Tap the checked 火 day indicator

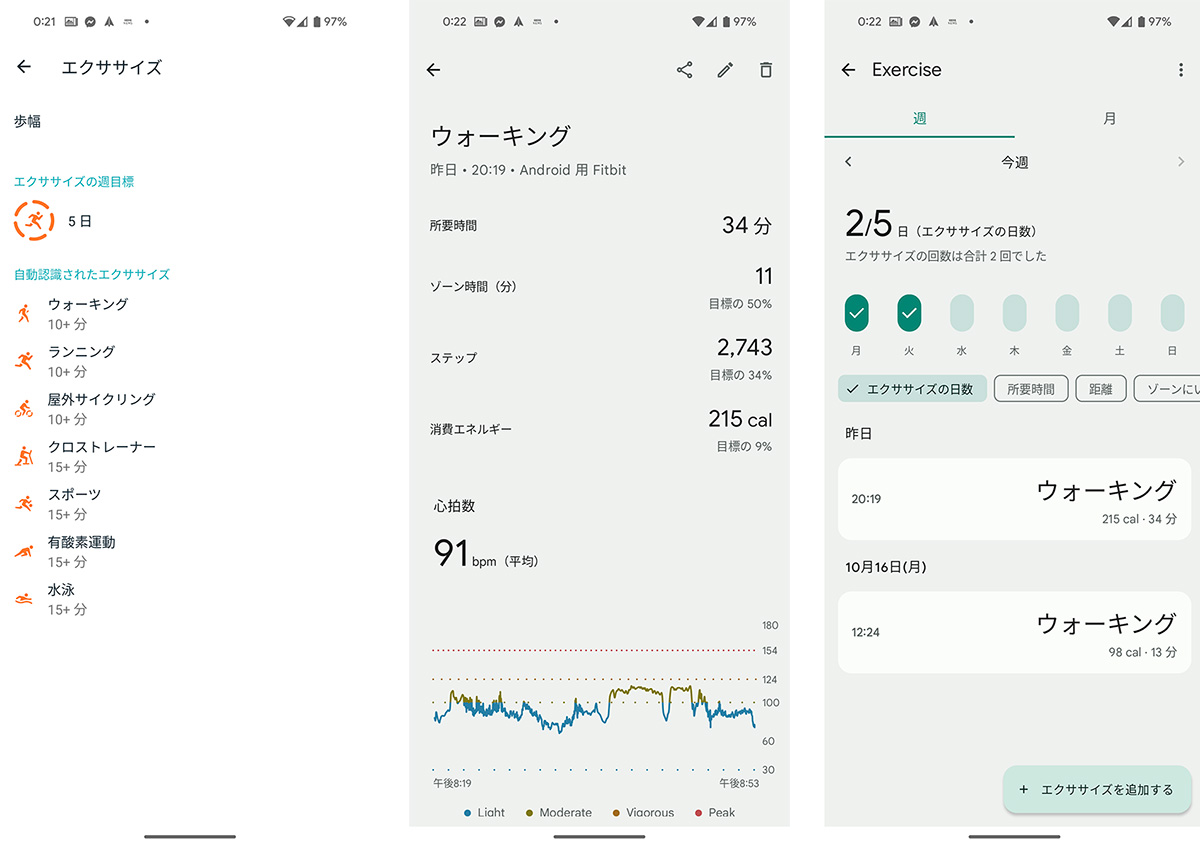909,313
